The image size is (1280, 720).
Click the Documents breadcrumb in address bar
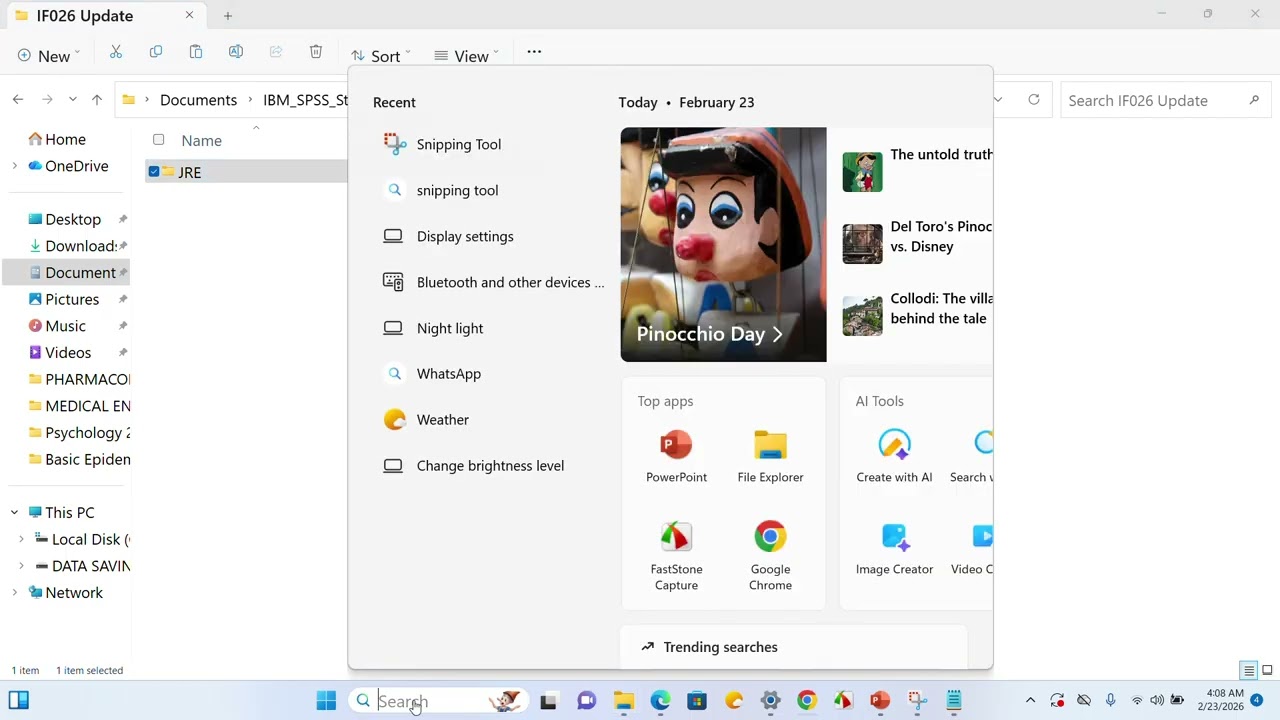coord(198,100)
